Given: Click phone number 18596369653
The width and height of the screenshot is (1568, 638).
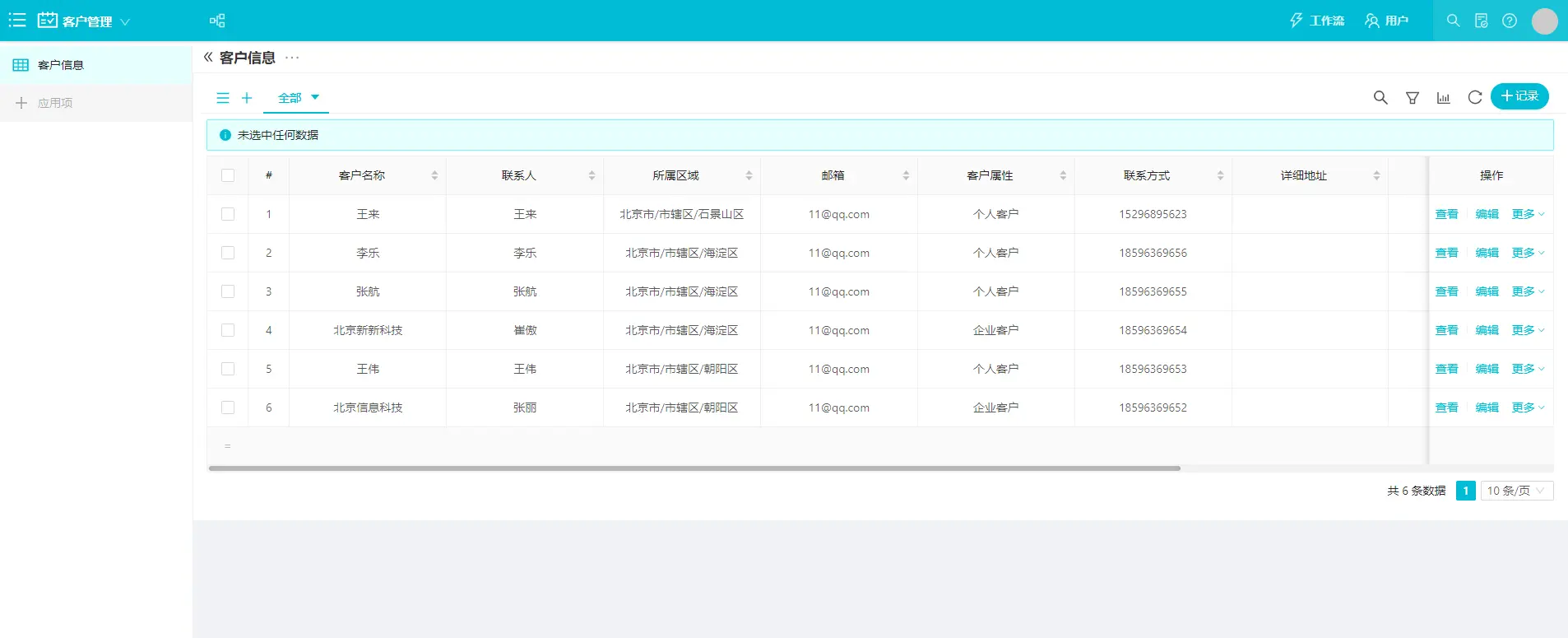Looking at the screenshot, I should 1153,369.
